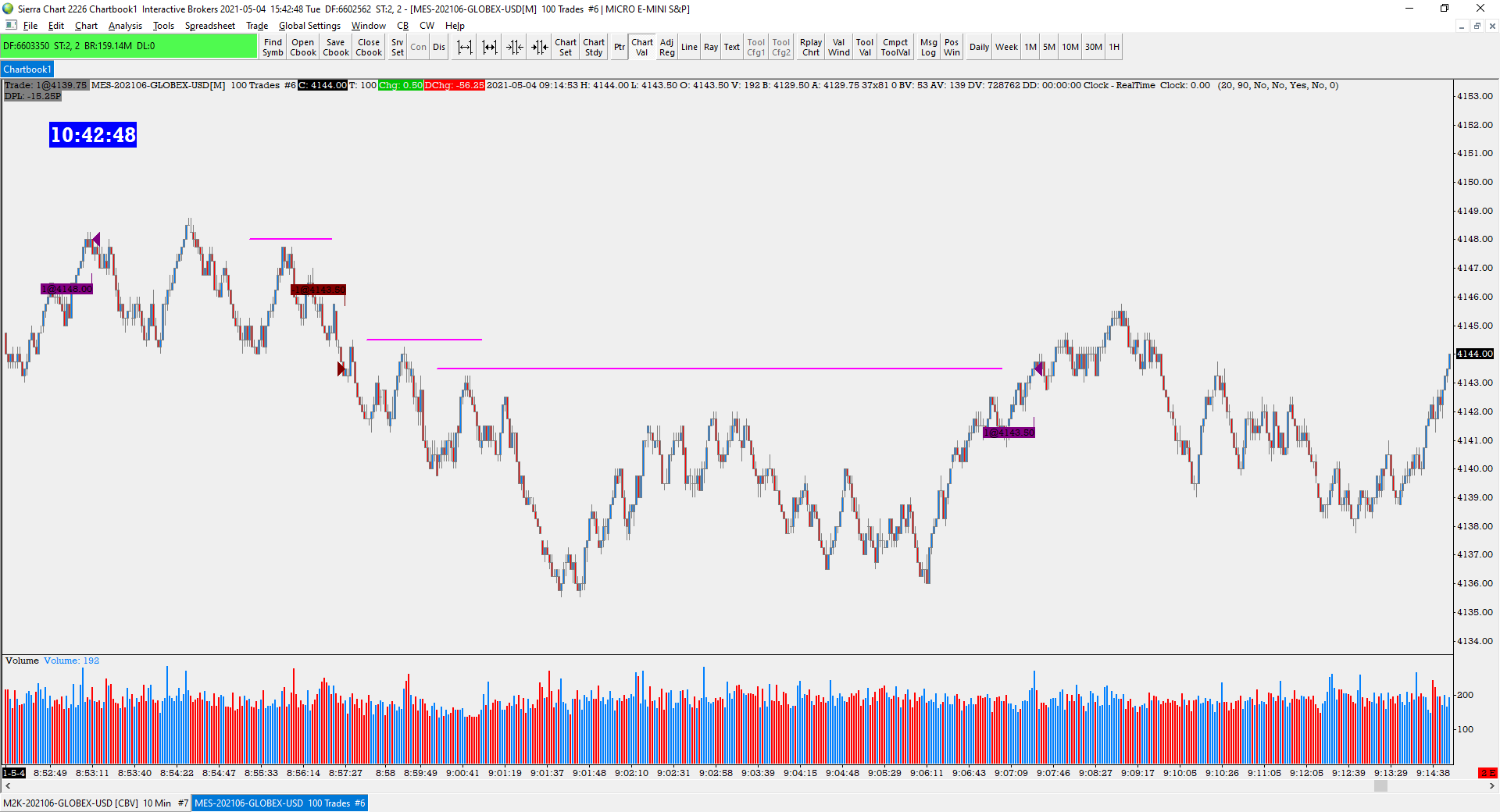The width and height of the screenshot is (1500, 812).
Task: Toggle the Chart Val tool
Action: pyautogui.click(x=642, y=47)
